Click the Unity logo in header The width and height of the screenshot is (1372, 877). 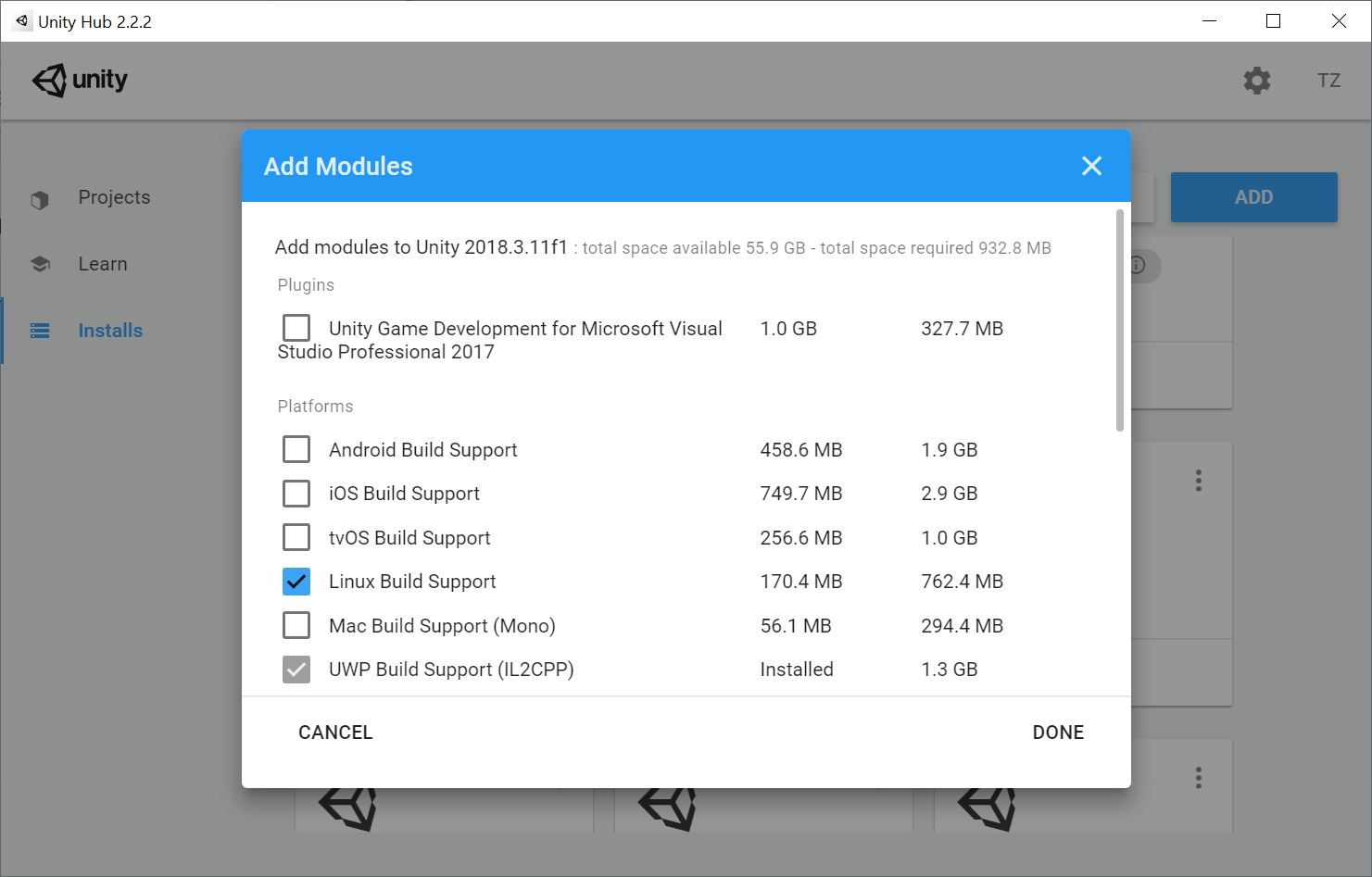(80, 81)
